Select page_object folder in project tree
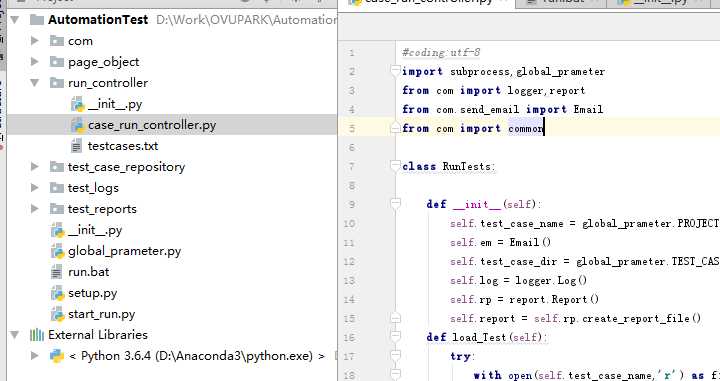This screenshot has height=381, width=720. click(x=103, y=62)
